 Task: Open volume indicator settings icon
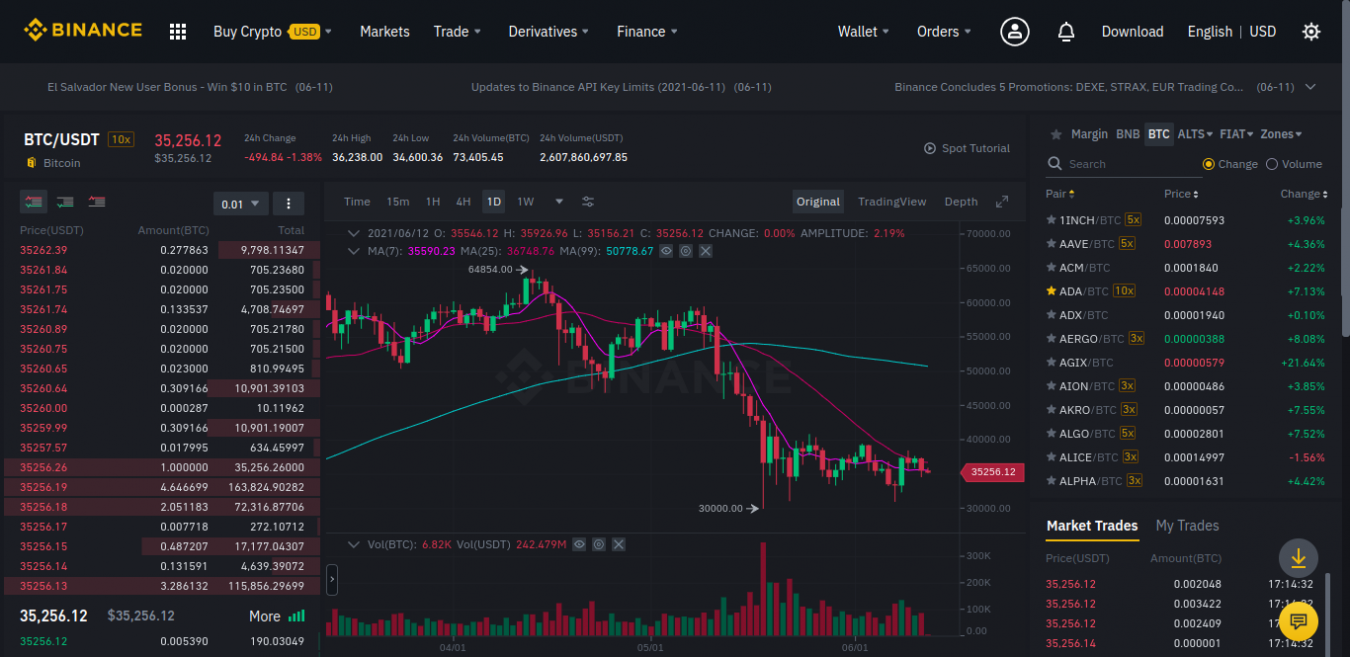tap(599, 545)
